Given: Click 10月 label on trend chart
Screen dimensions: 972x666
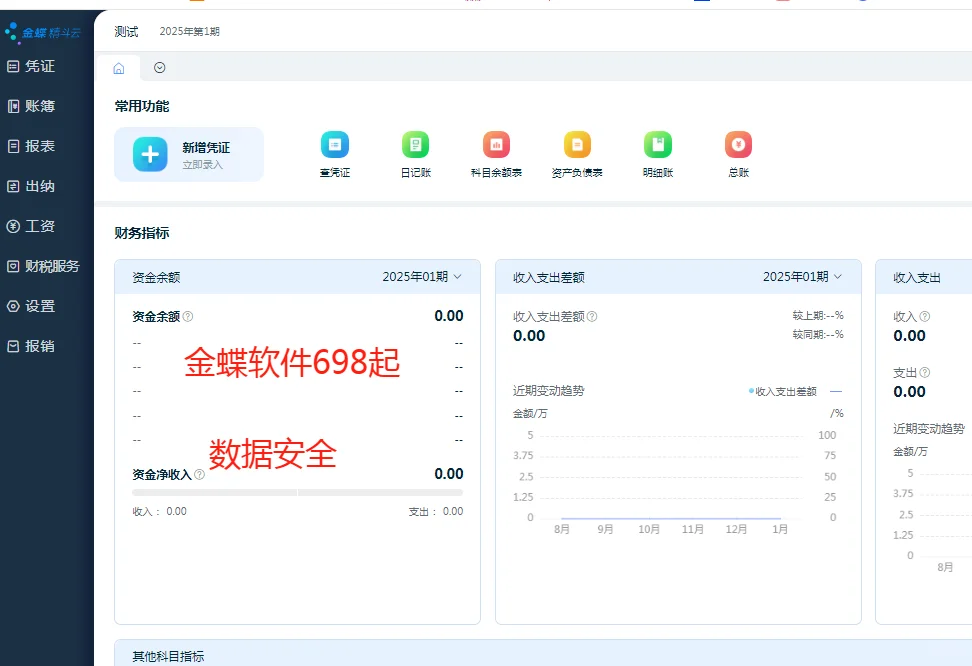Looking at the screenshot, I should [x=649, y=530].
